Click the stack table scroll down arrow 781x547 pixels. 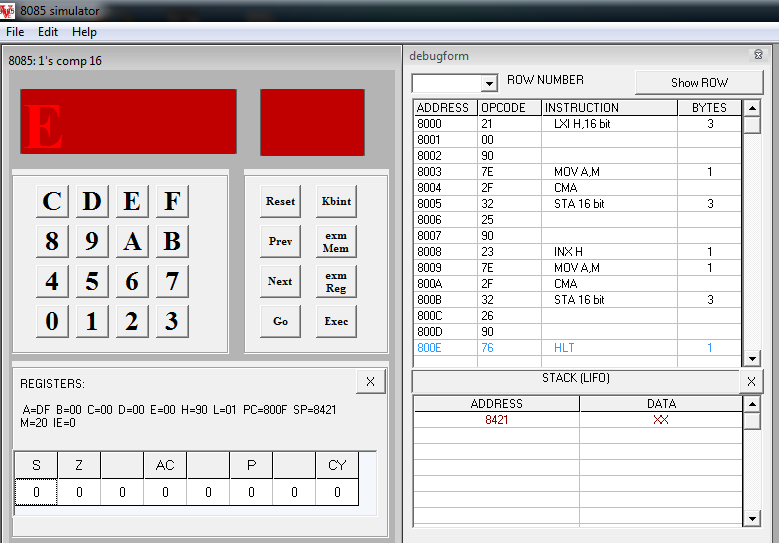pyautogui.click(x=752, y=519)
